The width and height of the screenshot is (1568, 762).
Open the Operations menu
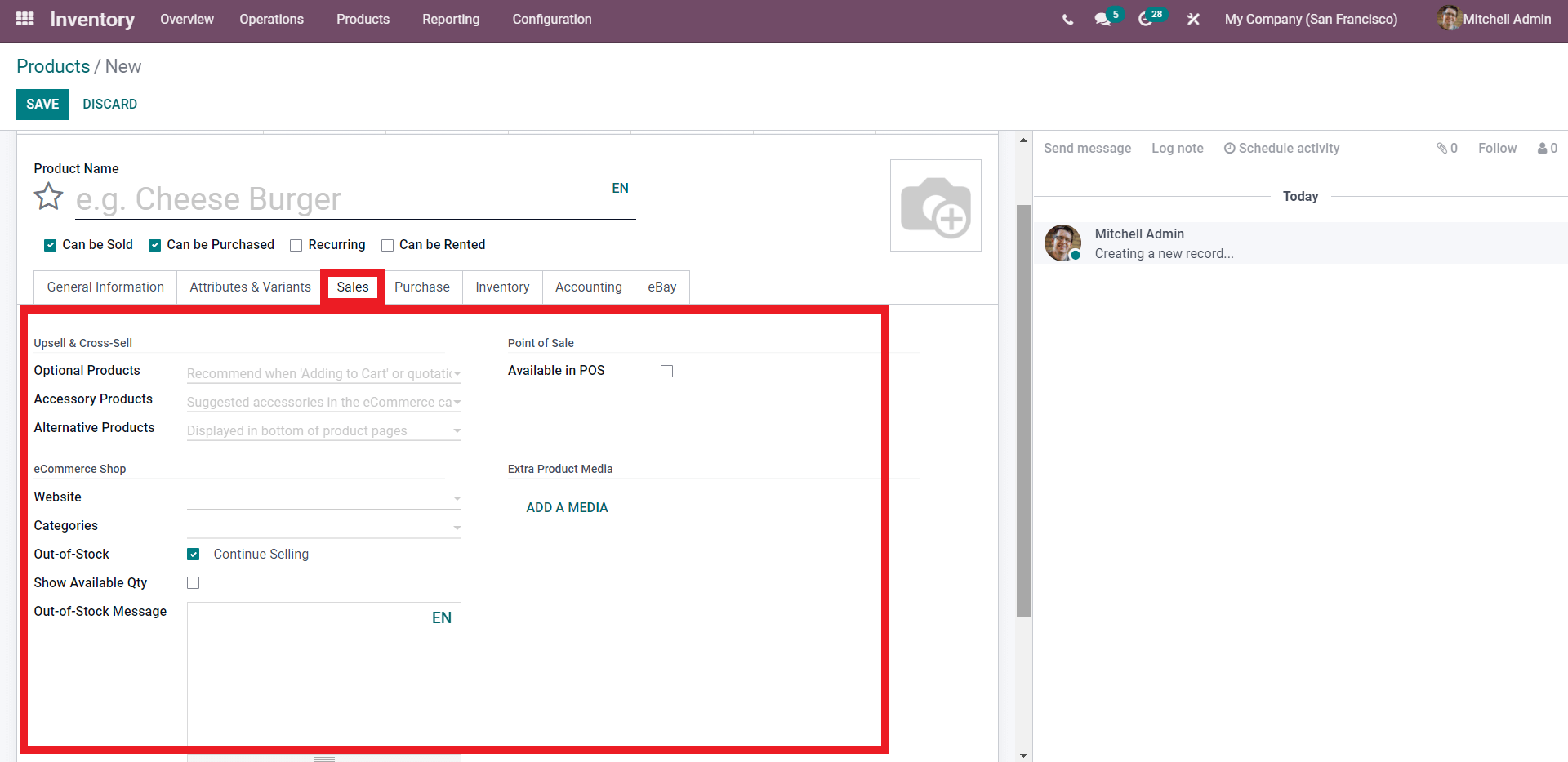pos(271,19)
